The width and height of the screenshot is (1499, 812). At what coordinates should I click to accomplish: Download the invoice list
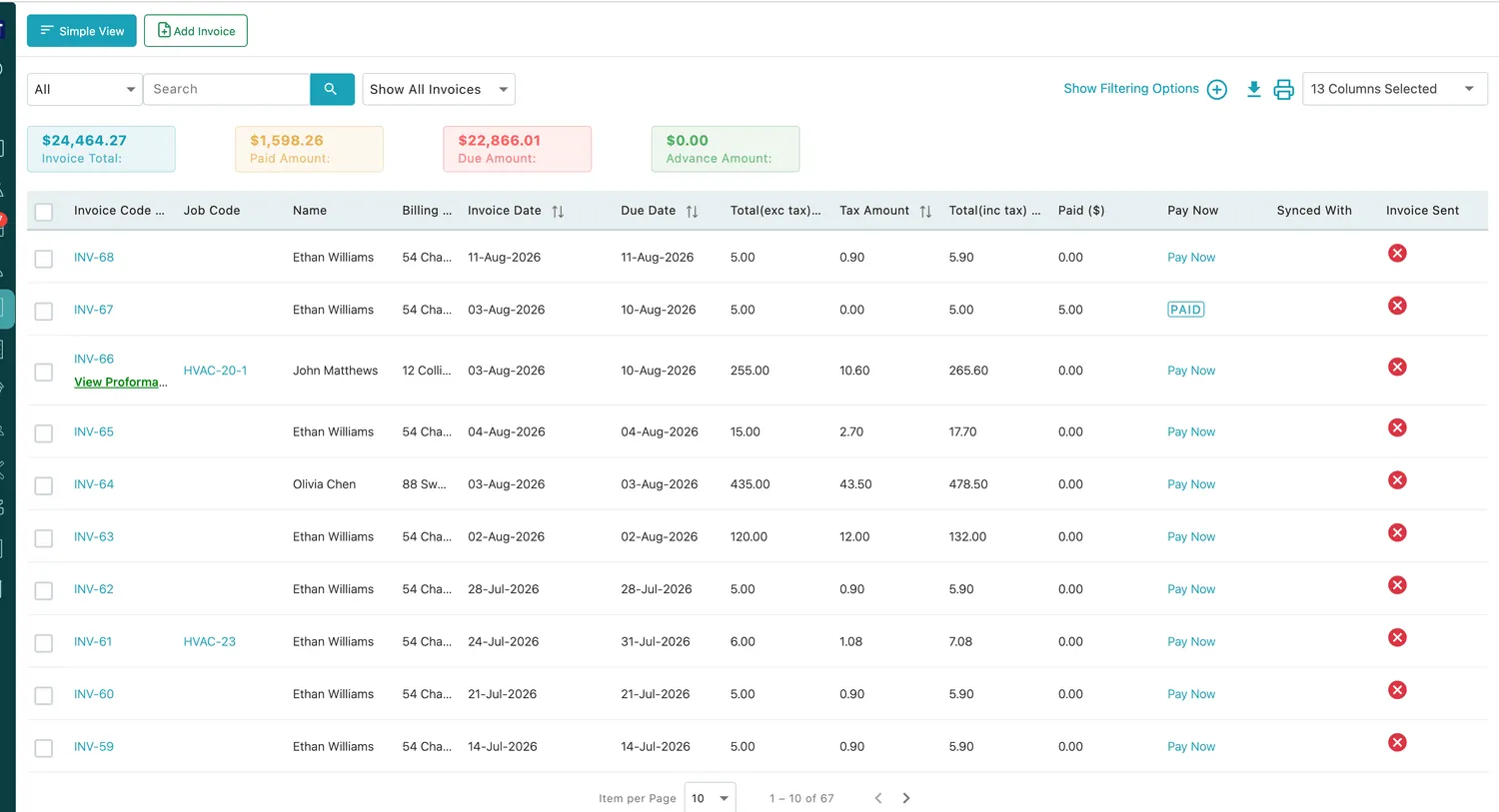pyautogui.click(x=1253, y=90)
